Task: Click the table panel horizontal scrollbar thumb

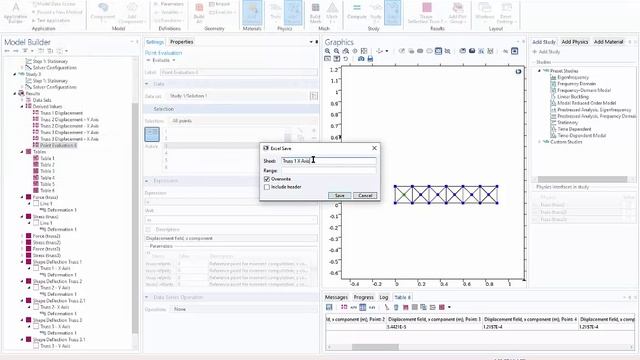Action: pos(375,347)
